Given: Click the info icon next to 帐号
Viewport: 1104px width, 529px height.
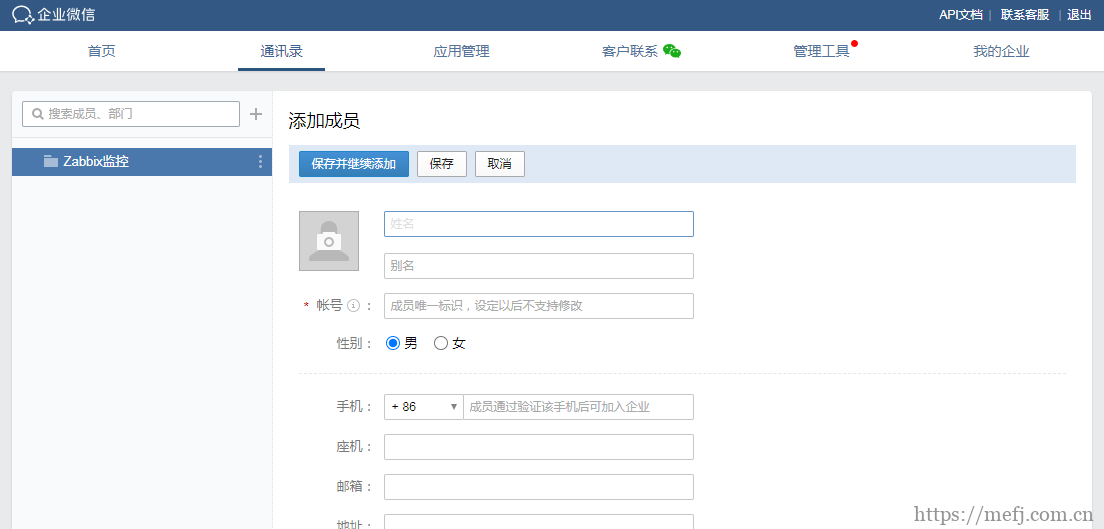Looking at the screenshot, I should point(353,306).
